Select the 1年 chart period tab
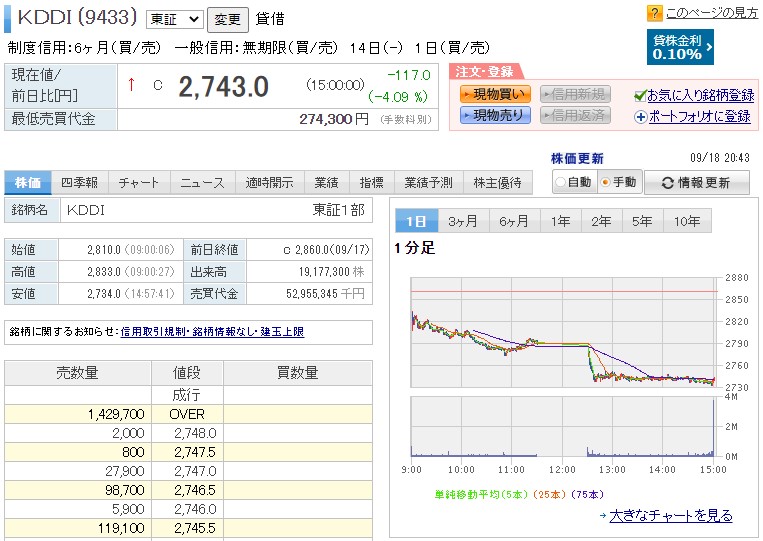763x541 pixels. (x=560, y=221)
